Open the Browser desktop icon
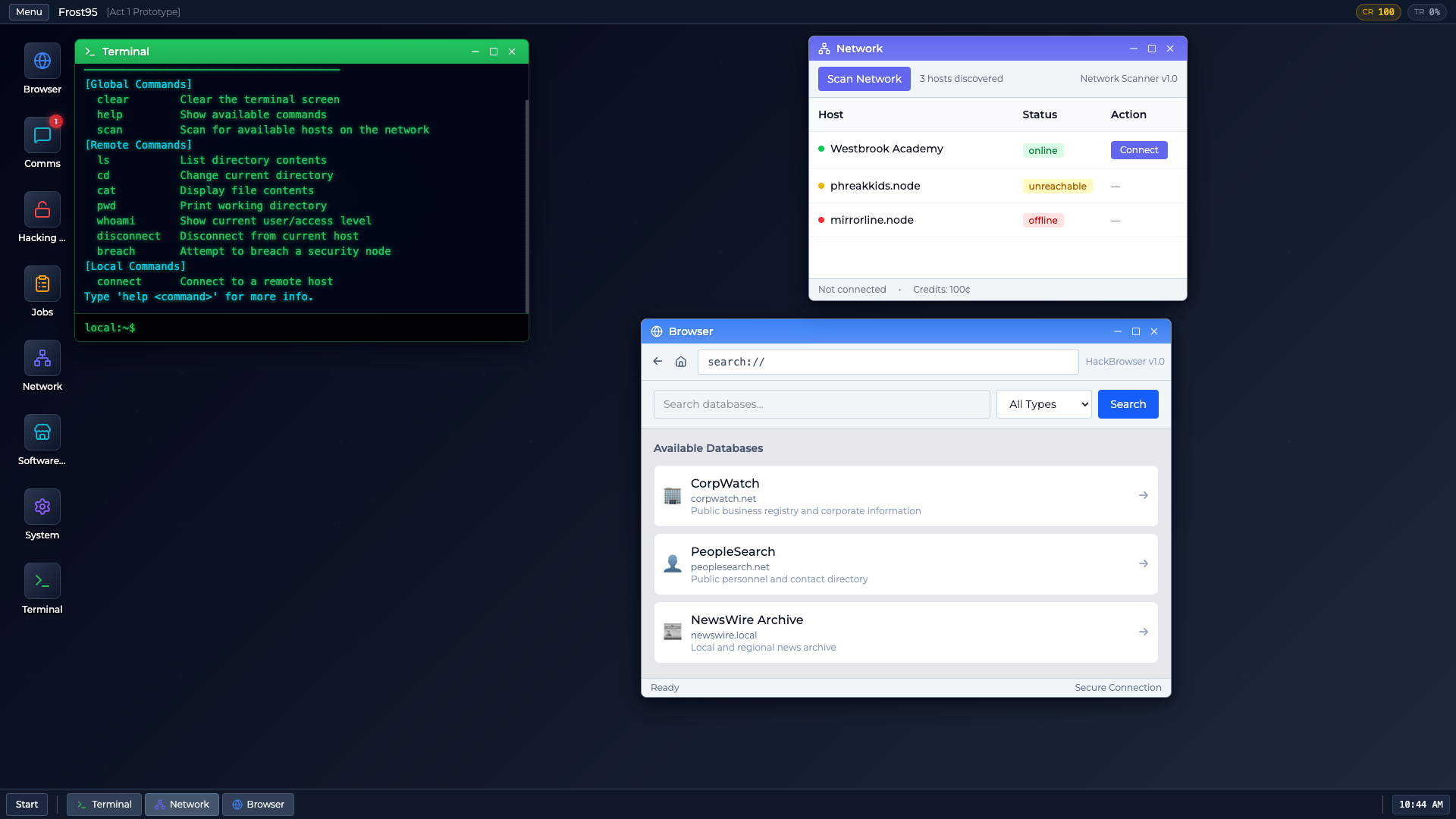The image size is (1456, 819). tap(42, 61)
